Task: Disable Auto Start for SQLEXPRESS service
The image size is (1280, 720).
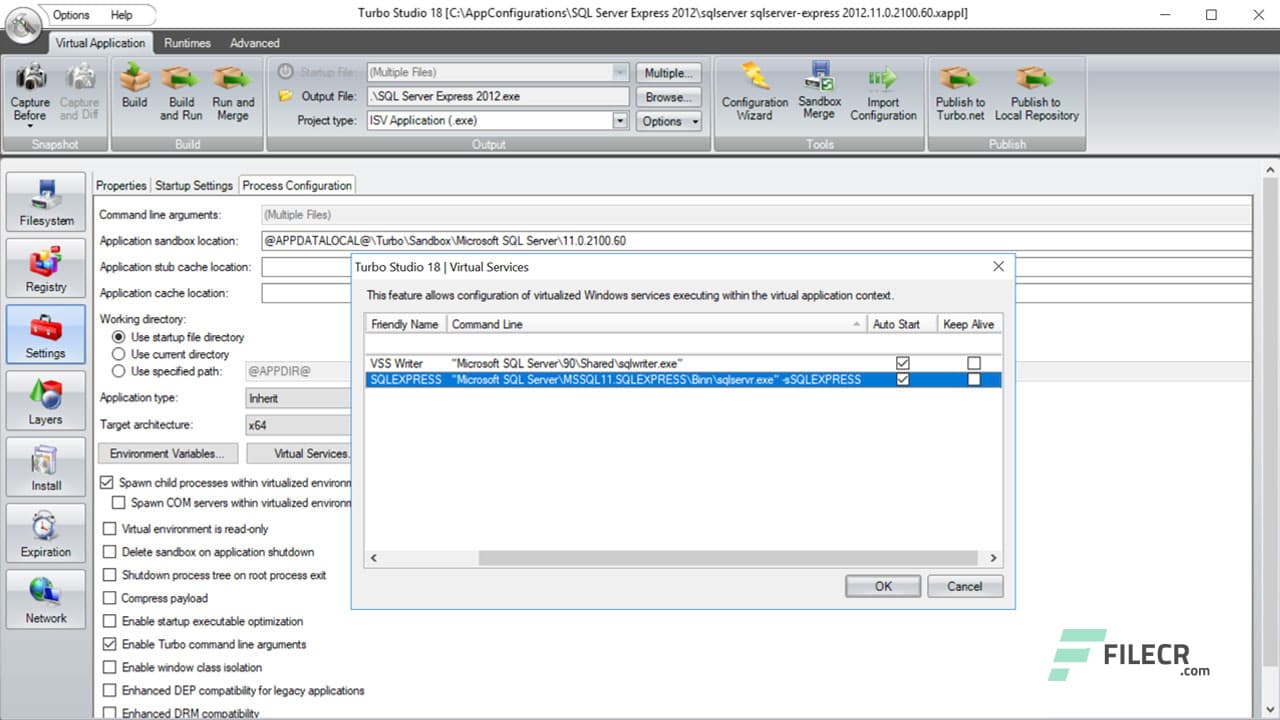Action: coord(902,379)
